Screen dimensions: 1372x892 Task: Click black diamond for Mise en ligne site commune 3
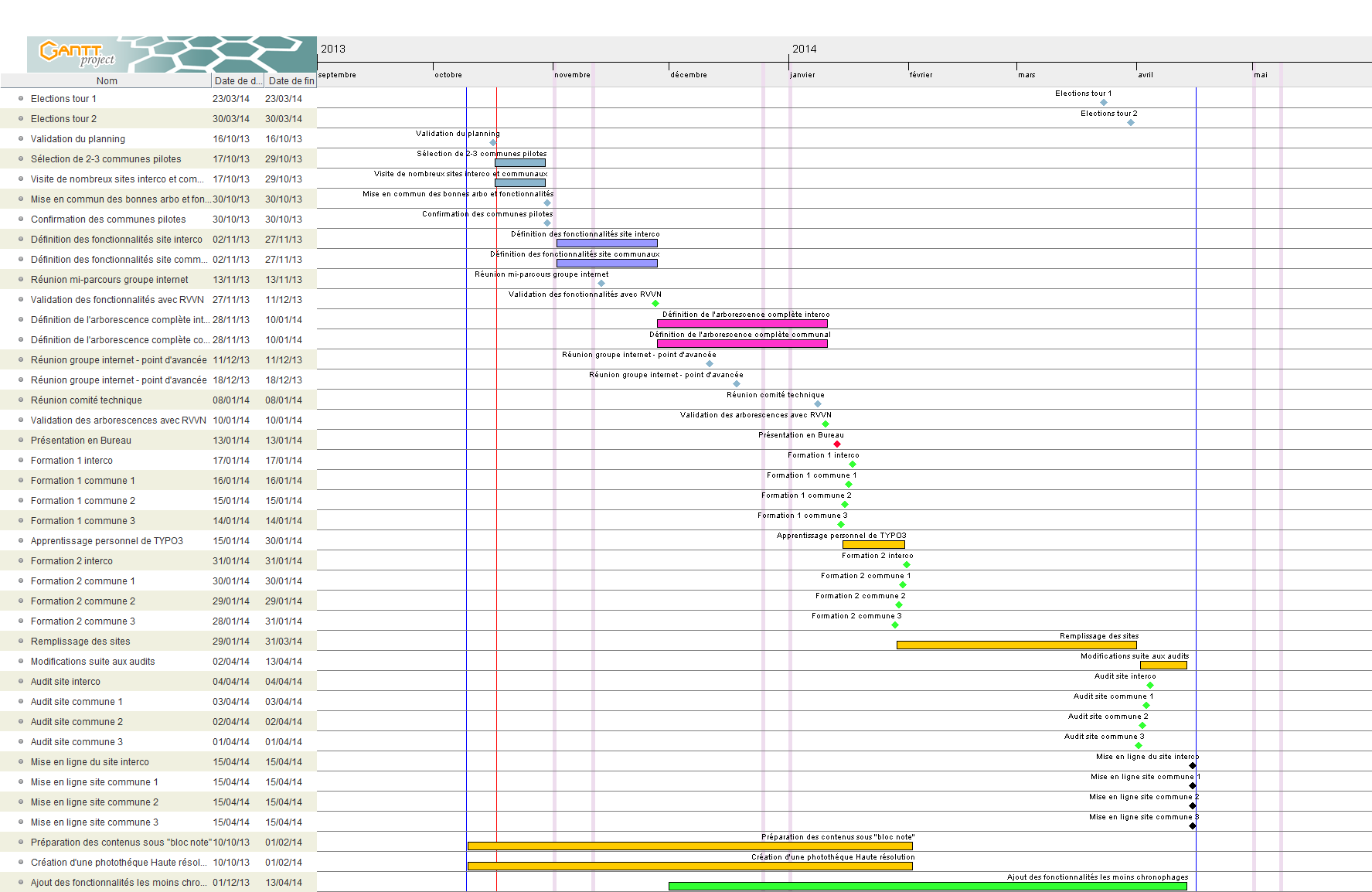click(1193, 826)
